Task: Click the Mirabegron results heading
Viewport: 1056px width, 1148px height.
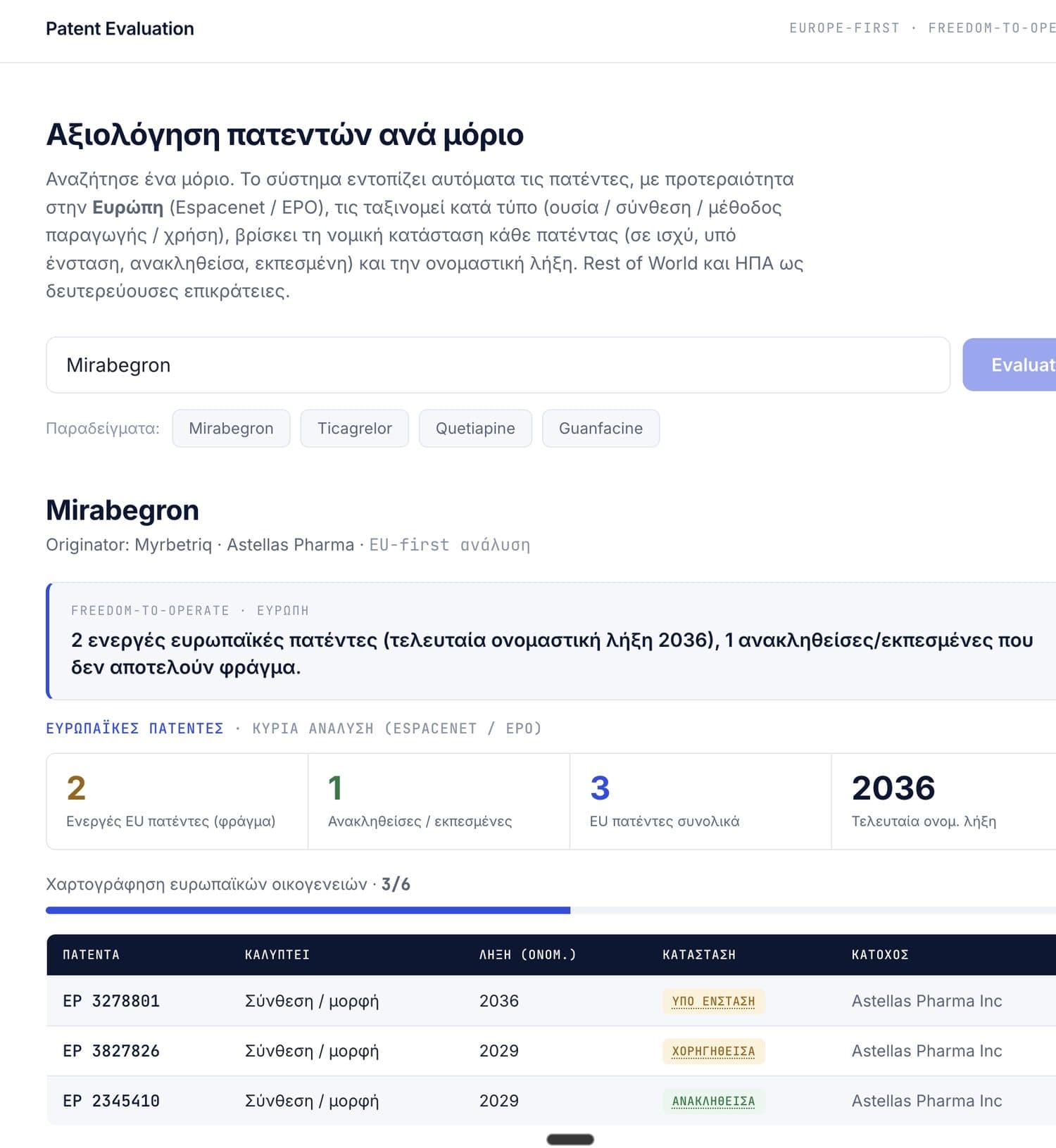Action: tap(122, 510)
